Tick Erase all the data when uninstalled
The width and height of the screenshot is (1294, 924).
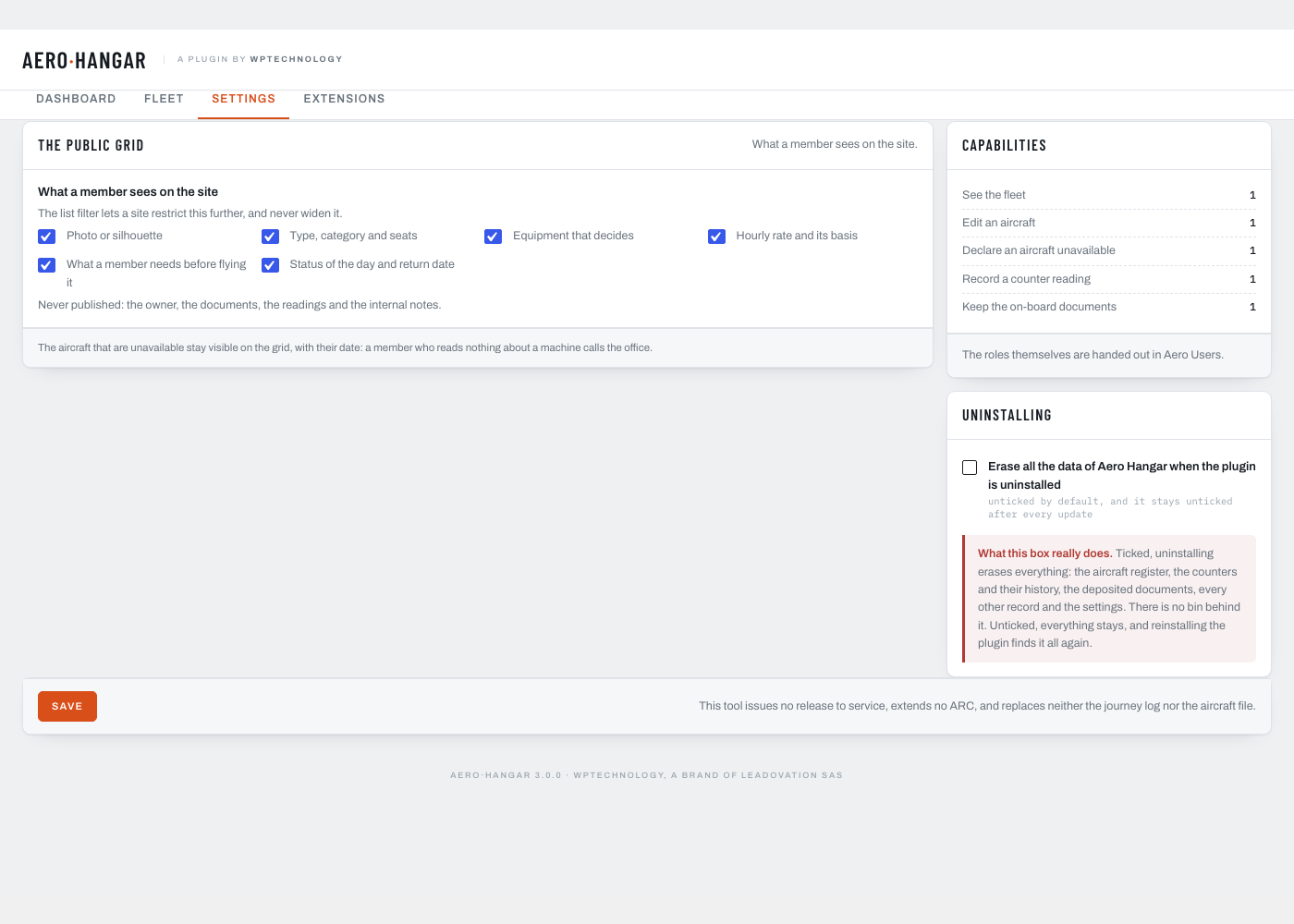(x=970, y=468)
